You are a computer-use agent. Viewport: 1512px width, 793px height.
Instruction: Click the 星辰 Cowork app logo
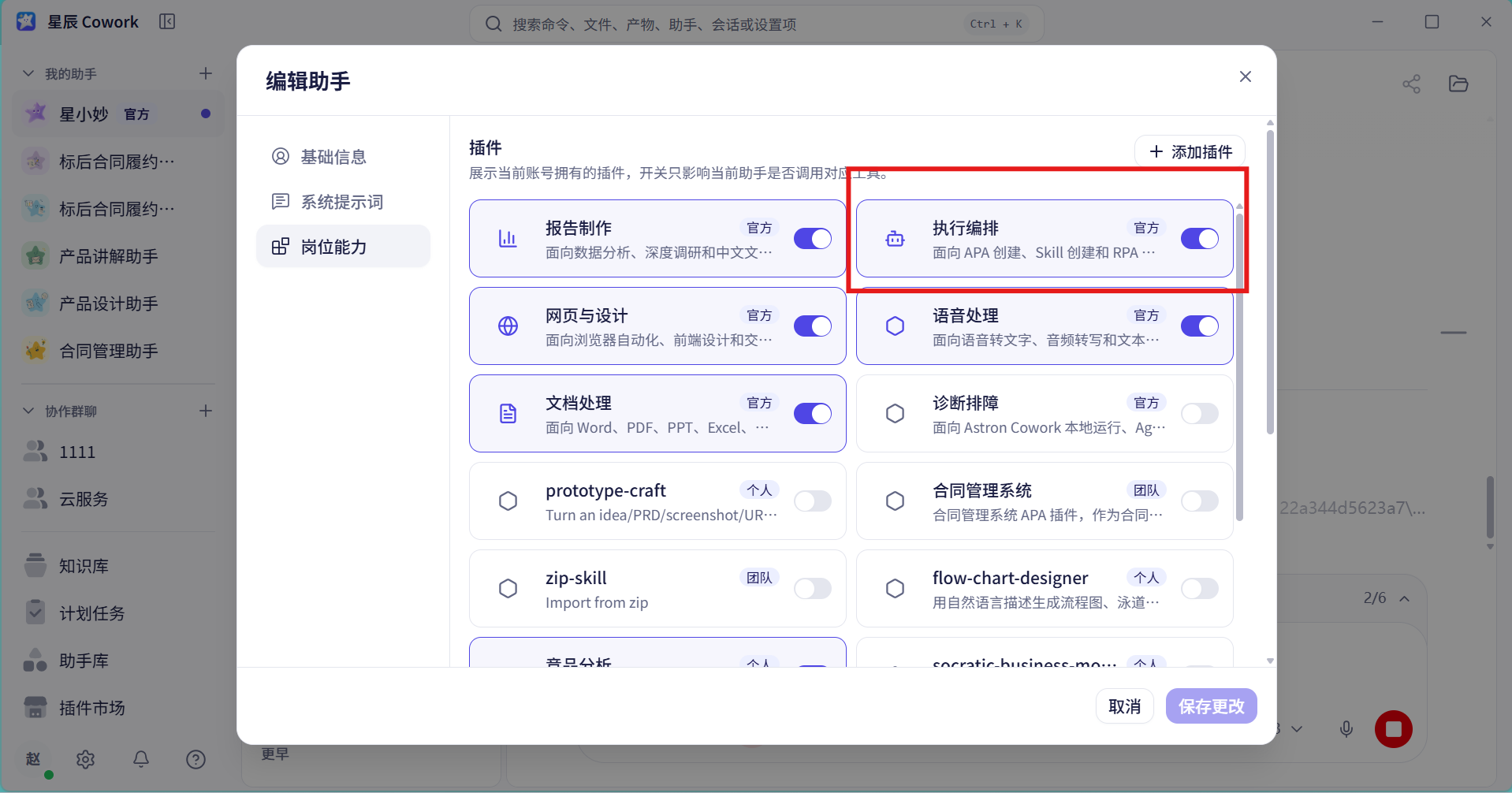(26, 21)
